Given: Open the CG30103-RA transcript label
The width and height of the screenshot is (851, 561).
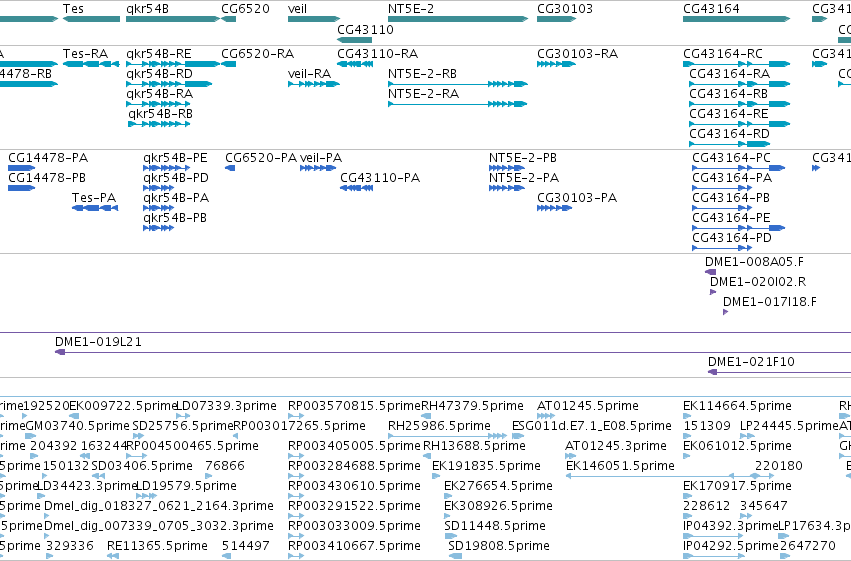Looking at the screenshot, I should tap(577, 54).
